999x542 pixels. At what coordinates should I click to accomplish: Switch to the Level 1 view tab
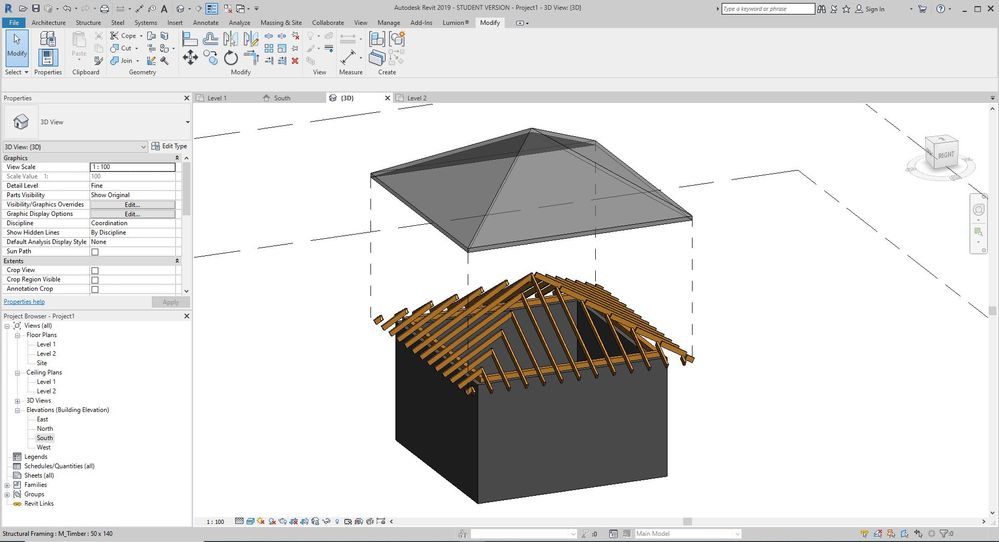pos(217,98)
